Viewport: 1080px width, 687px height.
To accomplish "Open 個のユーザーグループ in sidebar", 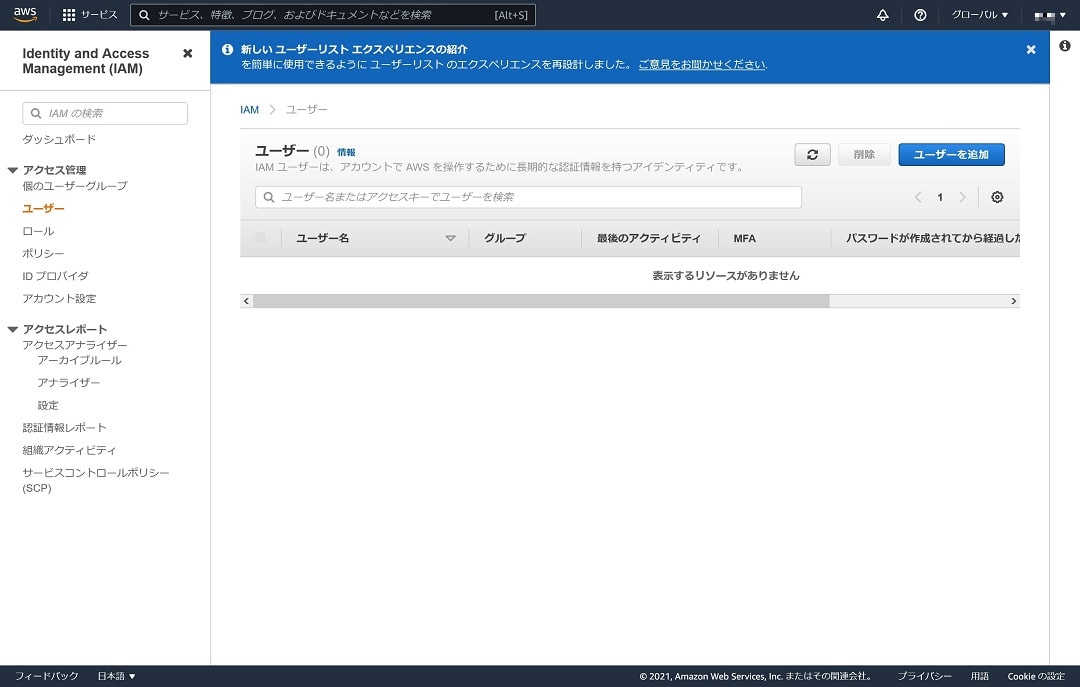I will [74, 186].
